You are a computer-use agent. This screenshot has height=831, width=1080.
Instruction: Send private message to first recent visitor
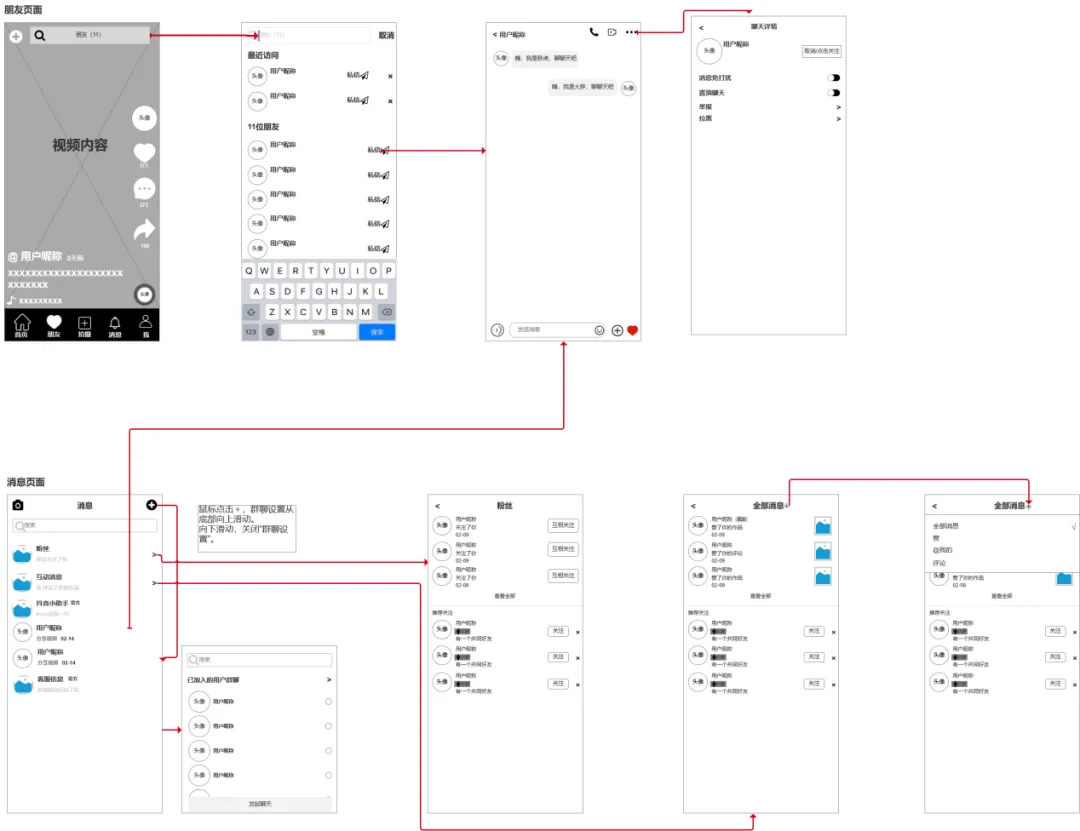(358, 75)
